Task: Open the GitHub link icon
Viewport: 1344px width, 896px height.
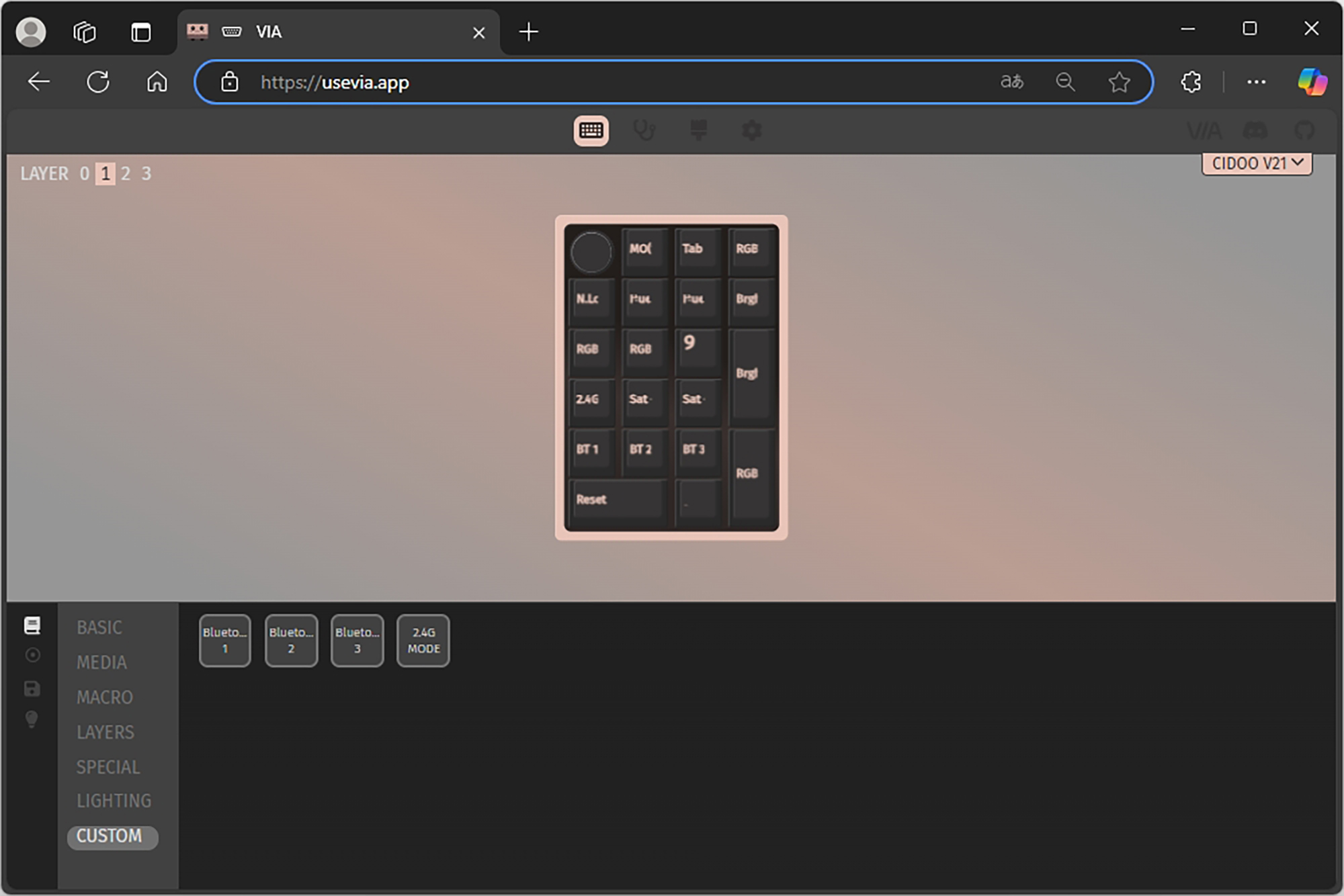Action: click(x=1304, y=130)
